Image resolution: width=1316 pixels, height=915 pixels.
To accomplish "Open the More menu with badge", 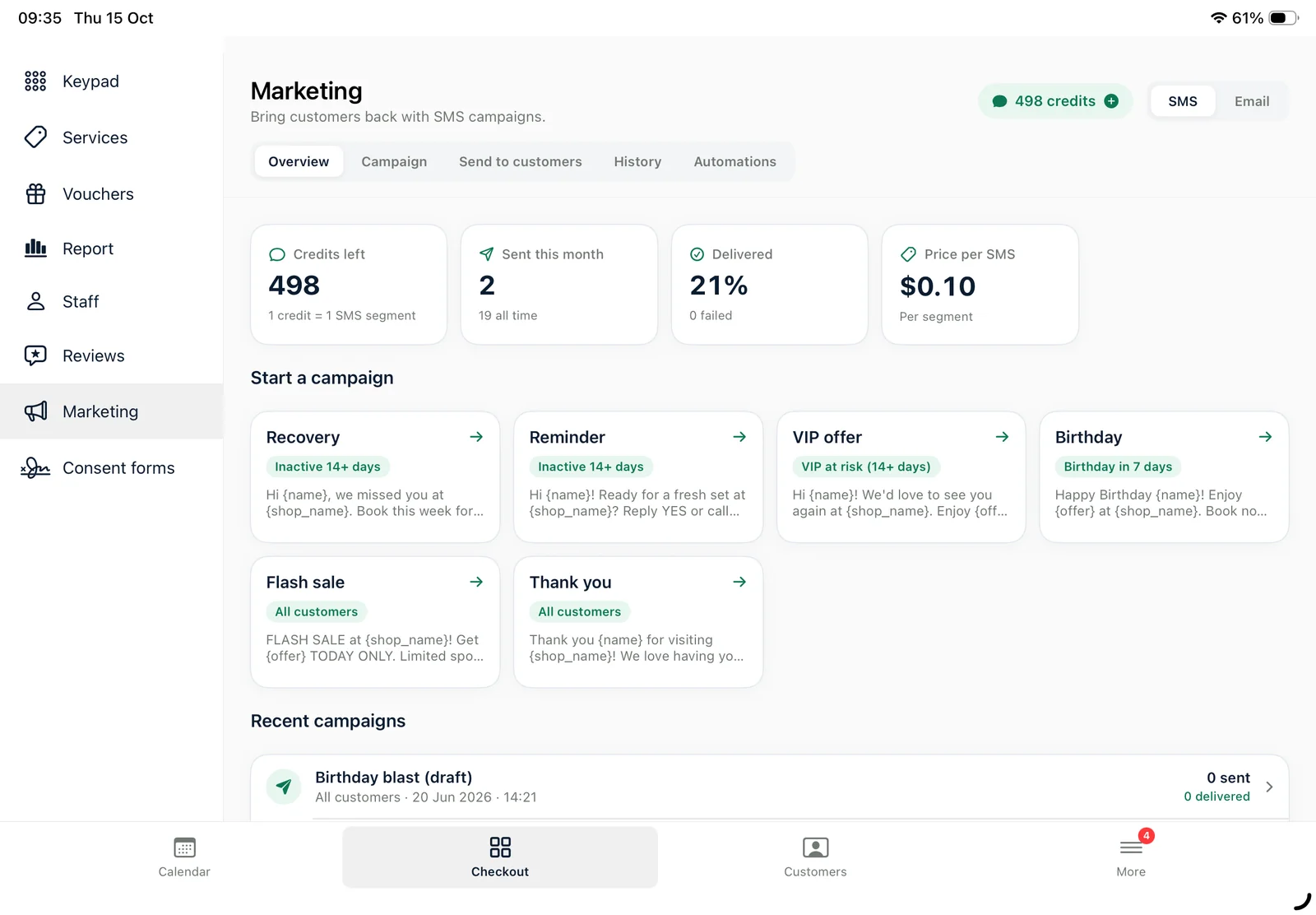I will 1131,856.
